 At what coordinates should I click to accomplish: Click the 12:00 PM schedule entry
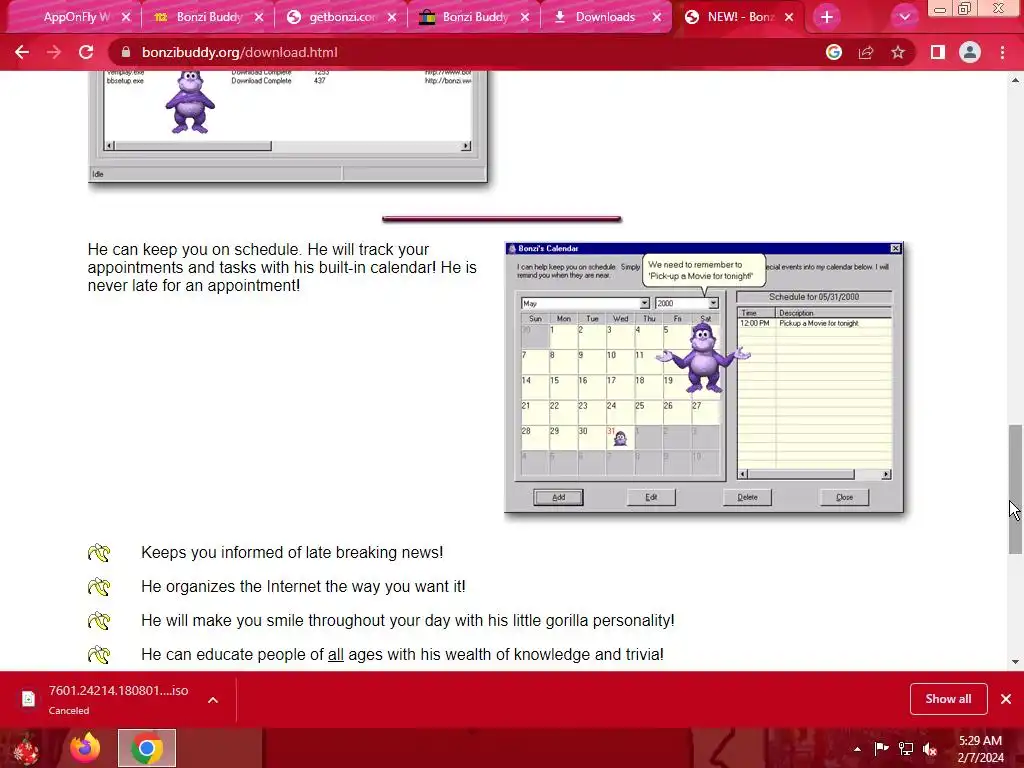[x=814, y=323]
